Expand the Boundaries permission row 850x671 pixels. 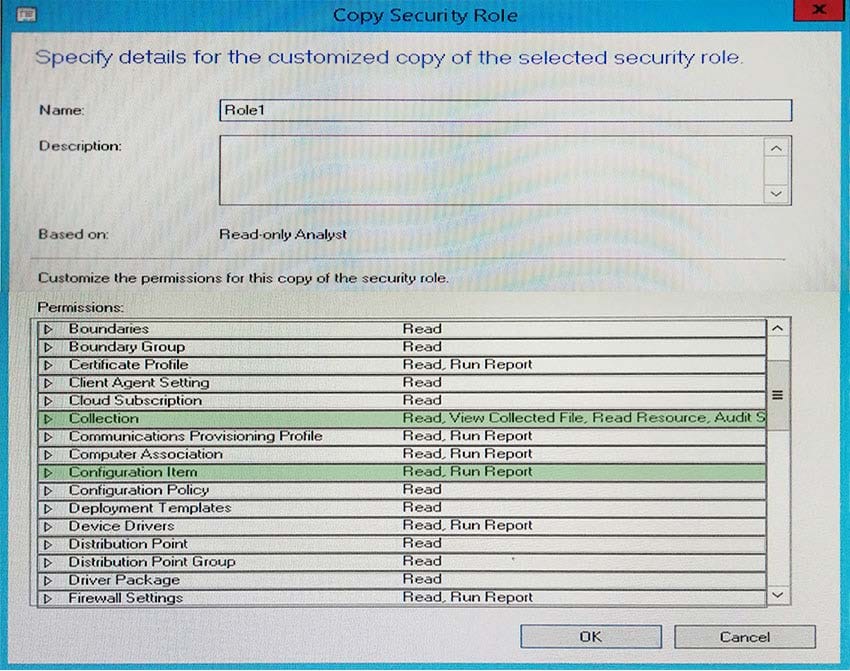point(47,329)
